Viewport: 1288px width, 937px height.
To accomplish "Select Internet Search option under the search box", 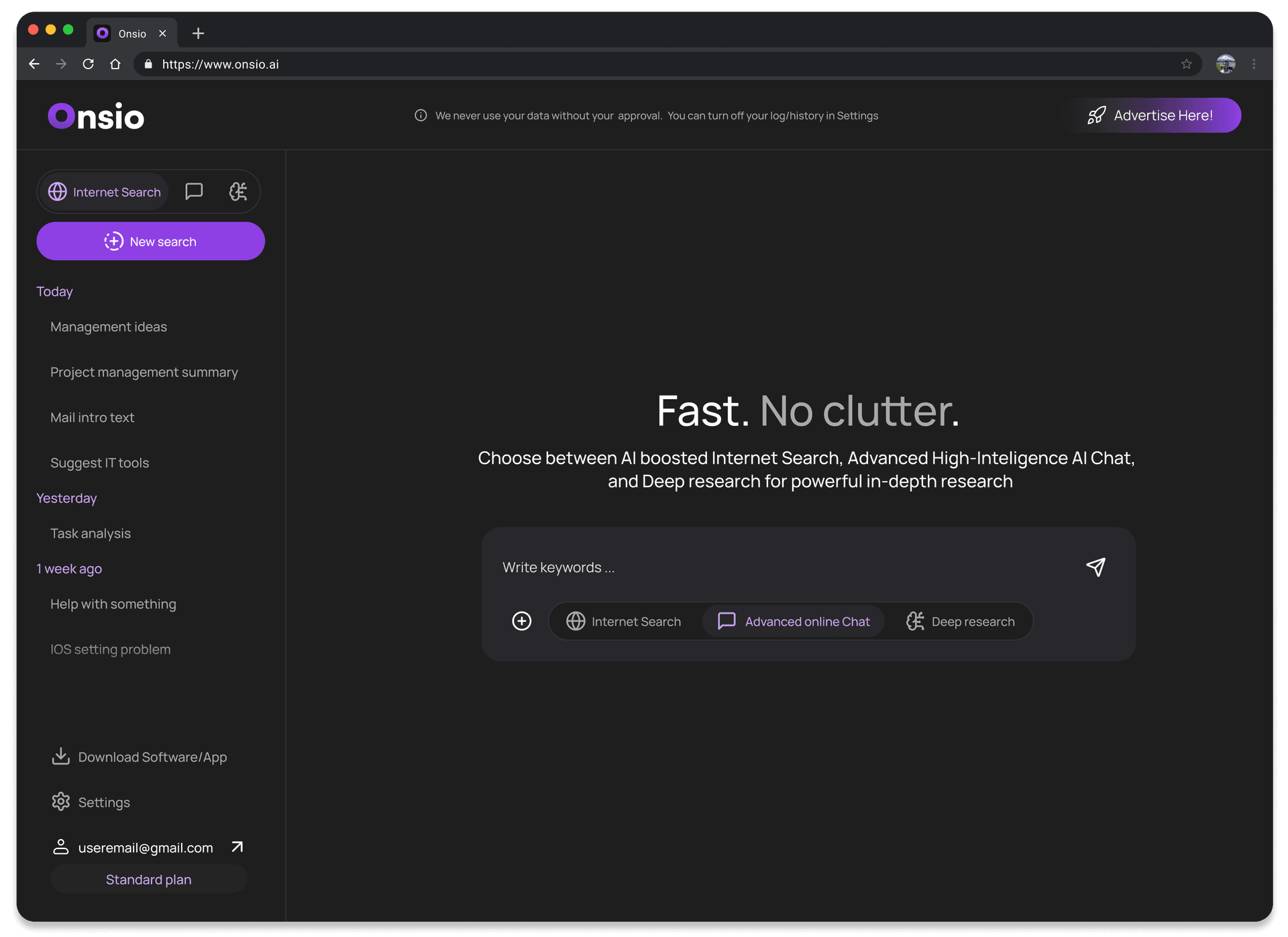I will tap(623, 621).
